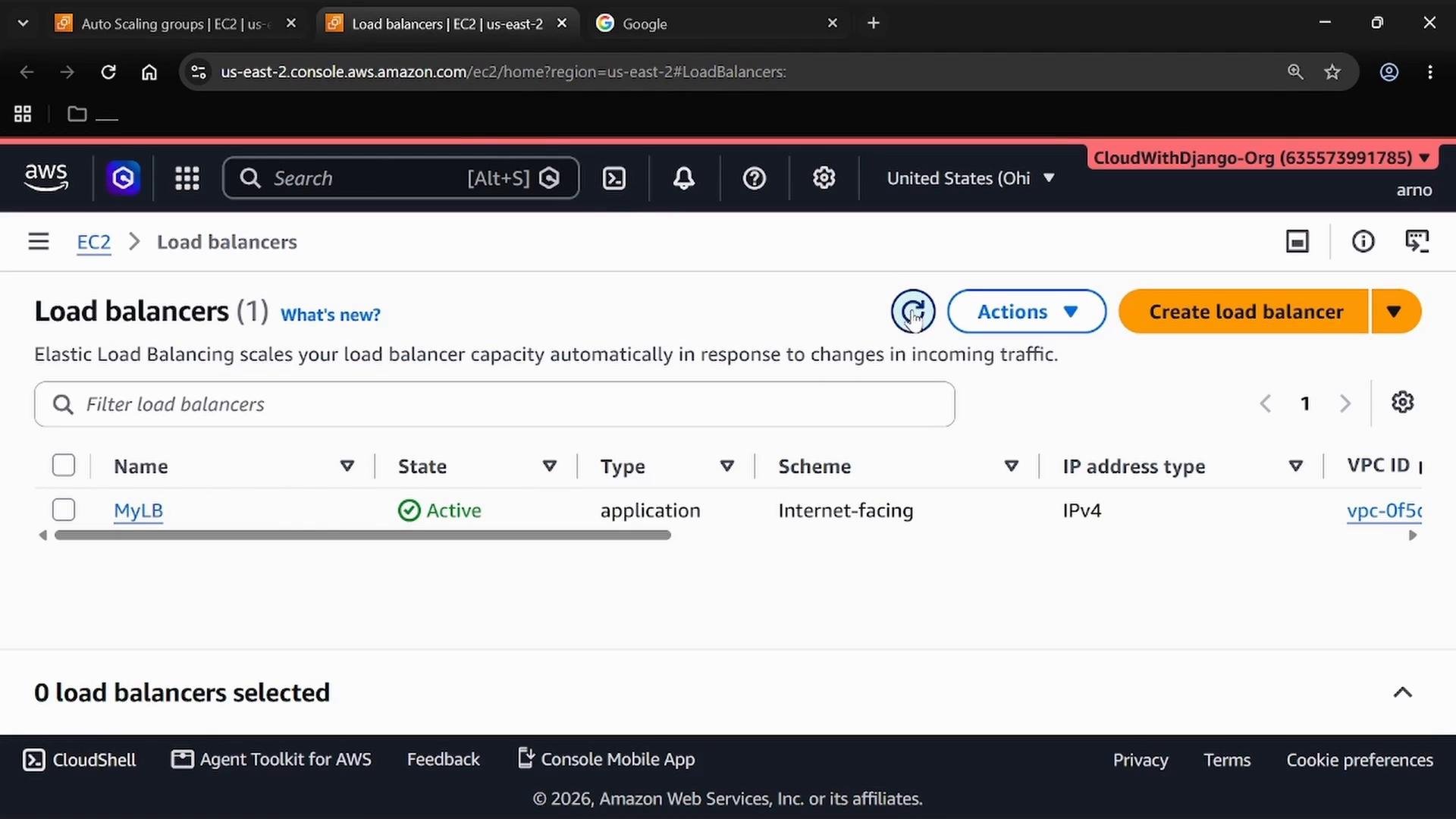Open the Chrome profile icon
This screenshot has width=1456, height=819.
tap(1389, 72)
